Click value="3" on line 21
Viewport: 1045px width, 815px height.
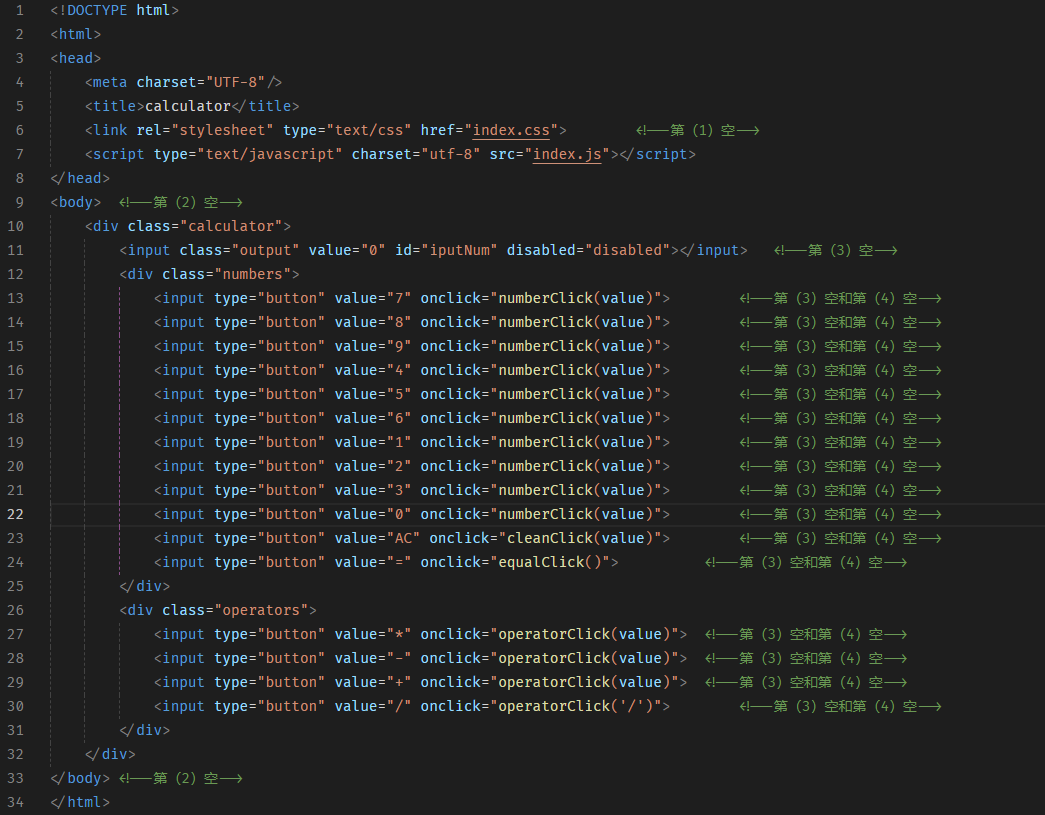pyautogui.click(x=373, y=490)
